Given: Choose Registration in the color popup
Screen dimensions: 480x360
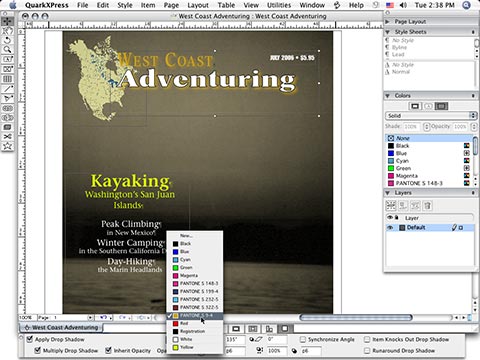Looking at the screenshot, I should [195, 331].
